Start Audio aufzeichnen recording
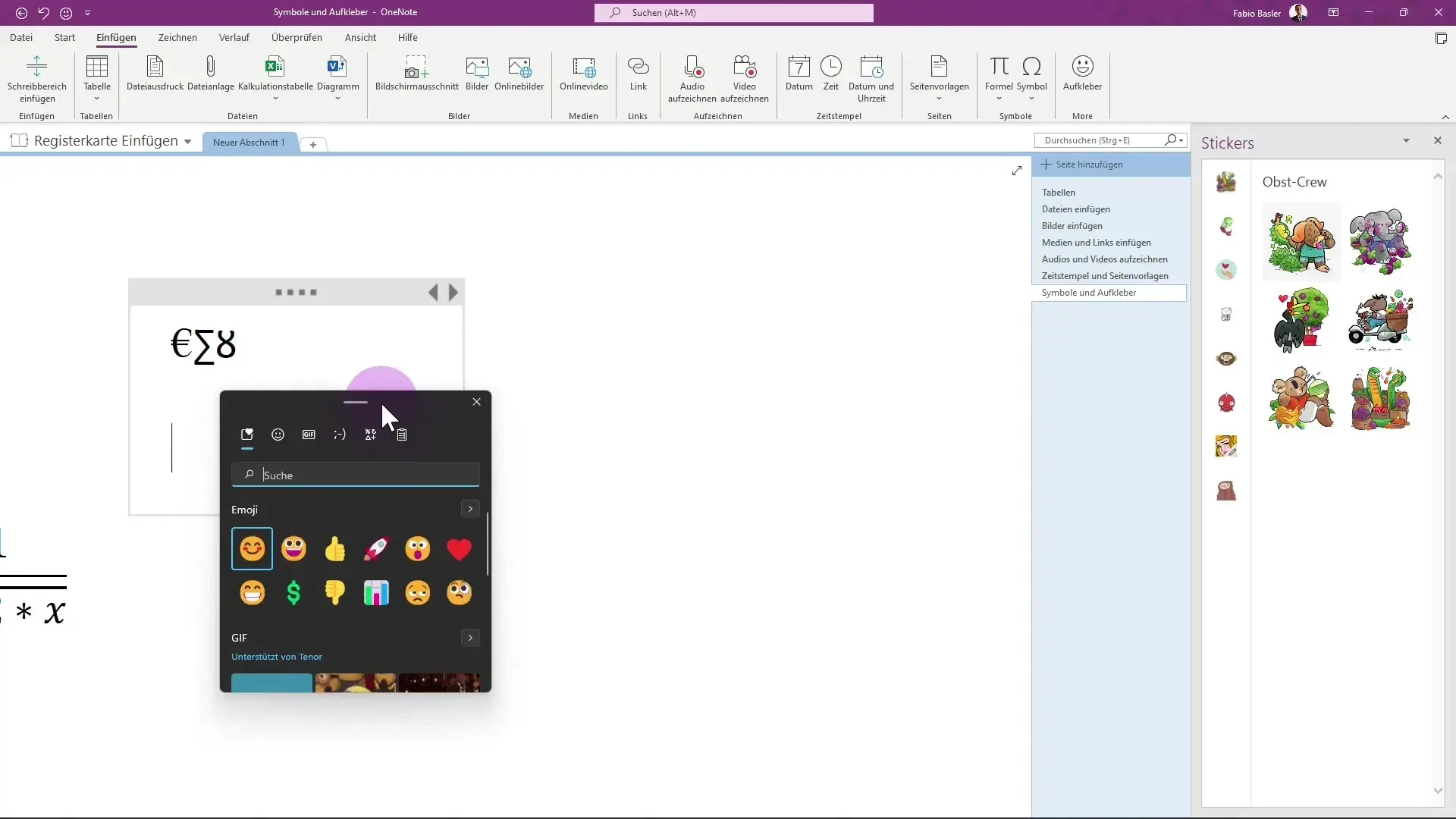The width and height of the screenshot is (1456, 819). pyautogui.click(x=692, y=79)
